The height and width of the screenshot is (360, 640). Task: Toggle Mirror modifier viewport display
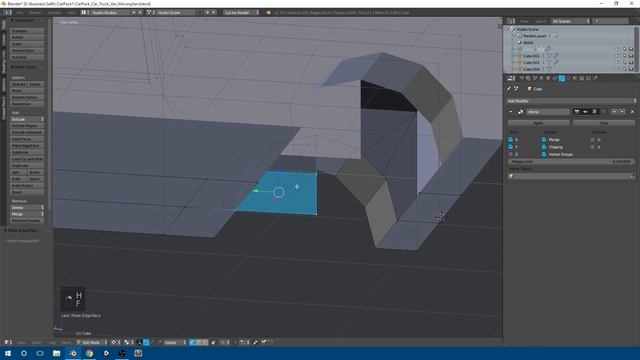(x=585, y=111)
